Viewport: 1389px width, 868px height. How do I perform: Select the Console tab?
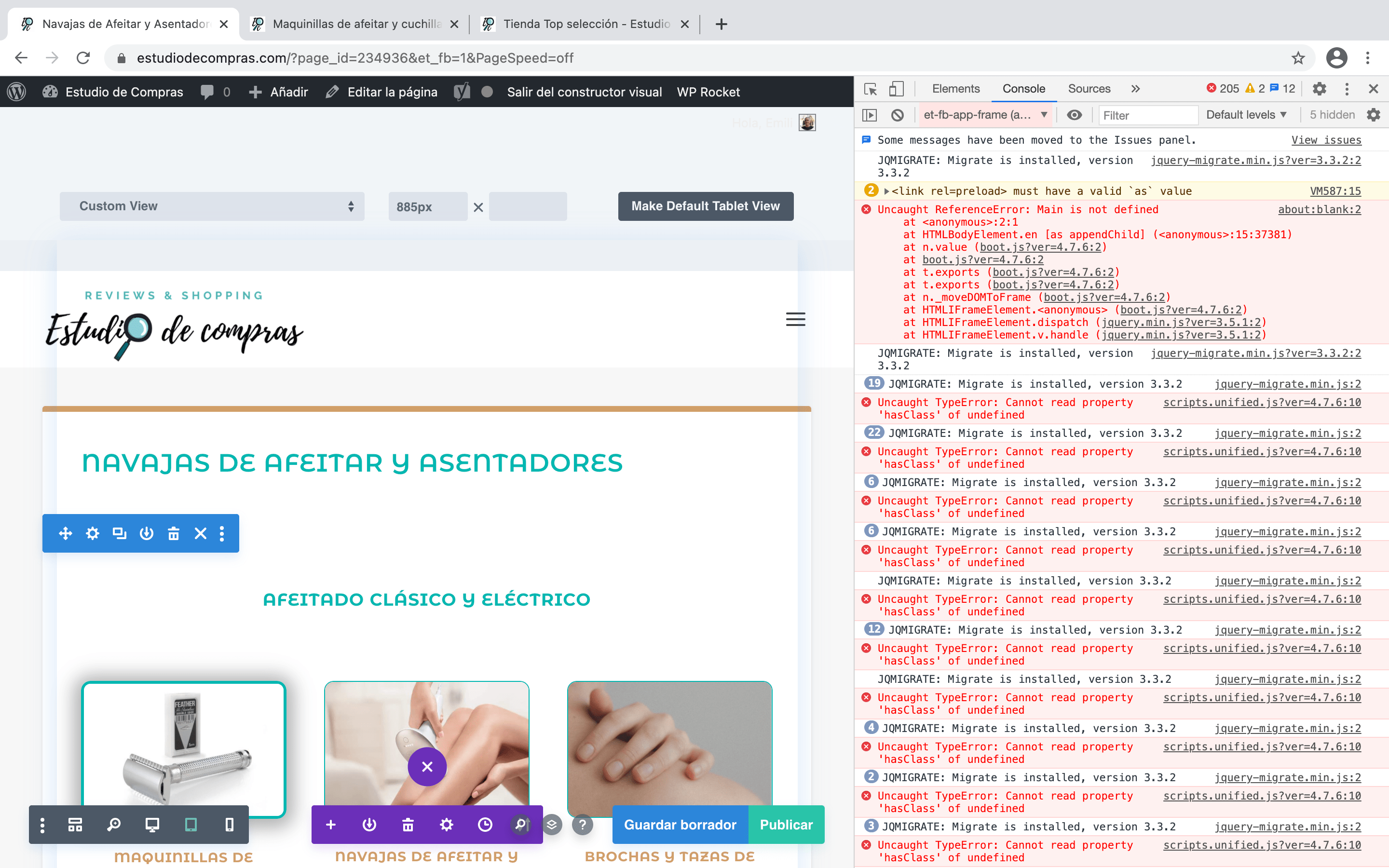point(1023,89)
